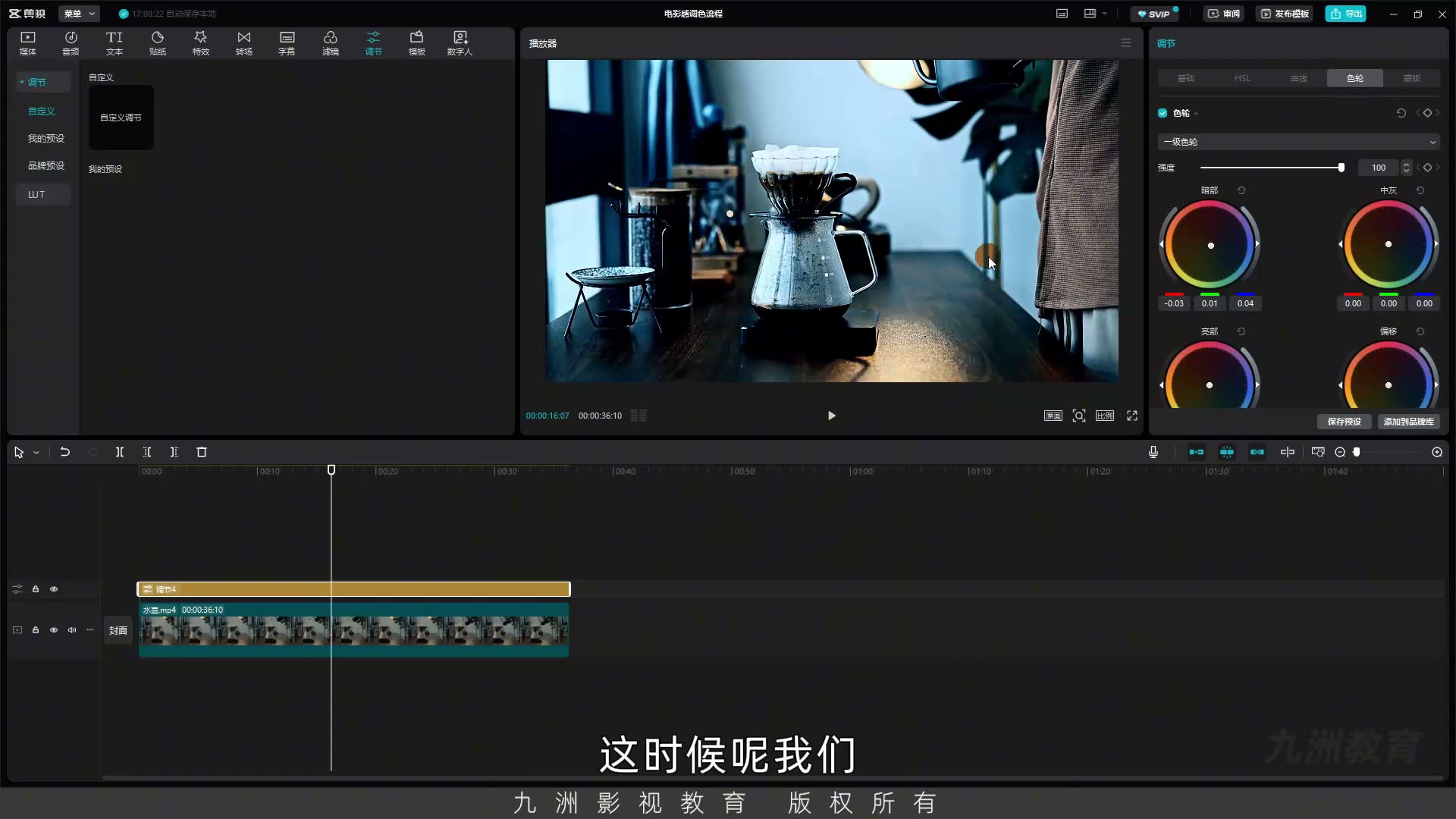The image size is (1456, 819).
Task: Open the 特效 (Effects) panel
Action: [x=200, y=43]
